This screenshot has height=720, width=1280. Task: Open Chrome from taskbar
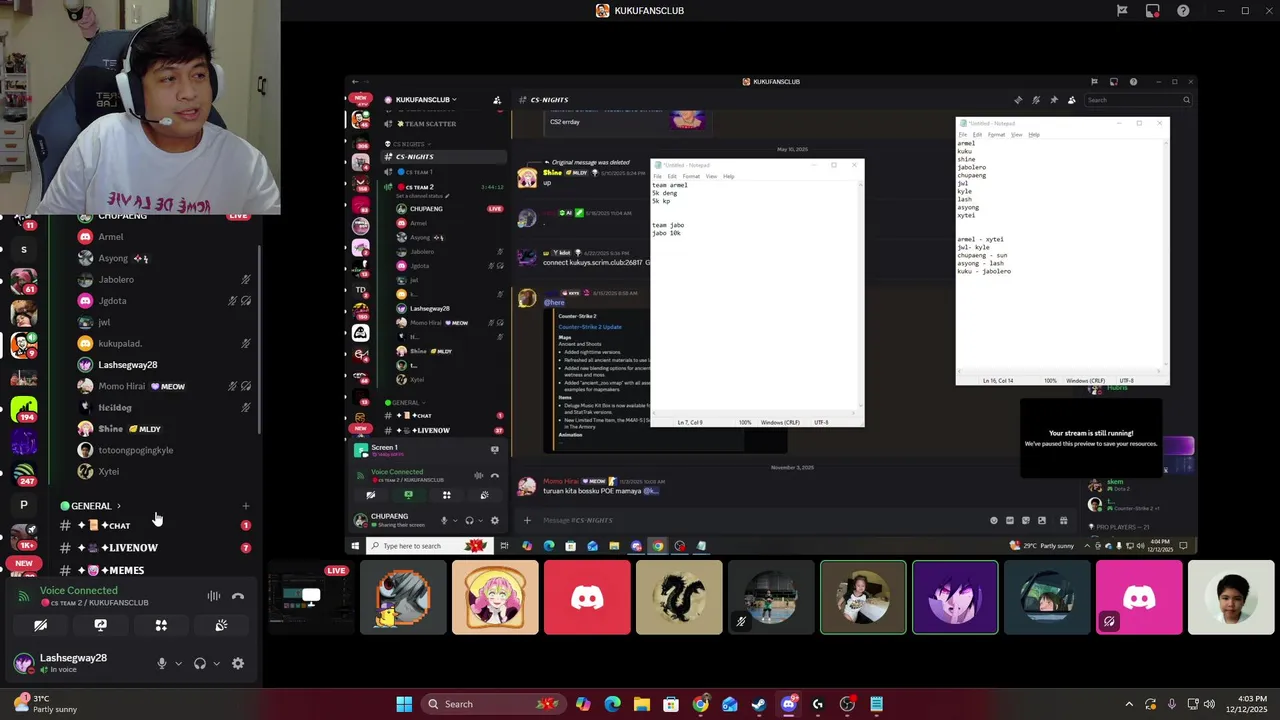(x=701, y=704)
